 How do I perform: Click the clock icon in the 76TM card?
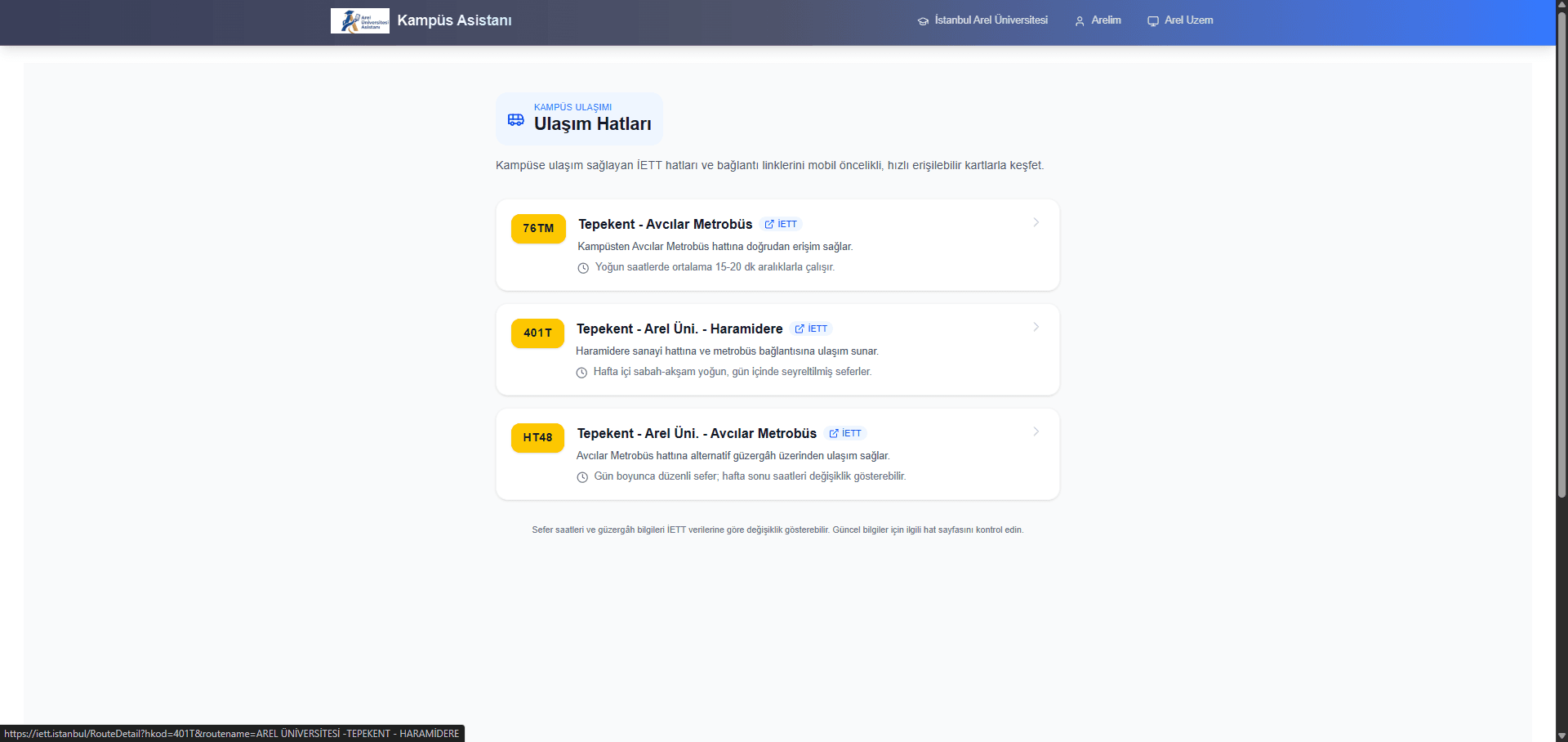[x=583, y=268]
